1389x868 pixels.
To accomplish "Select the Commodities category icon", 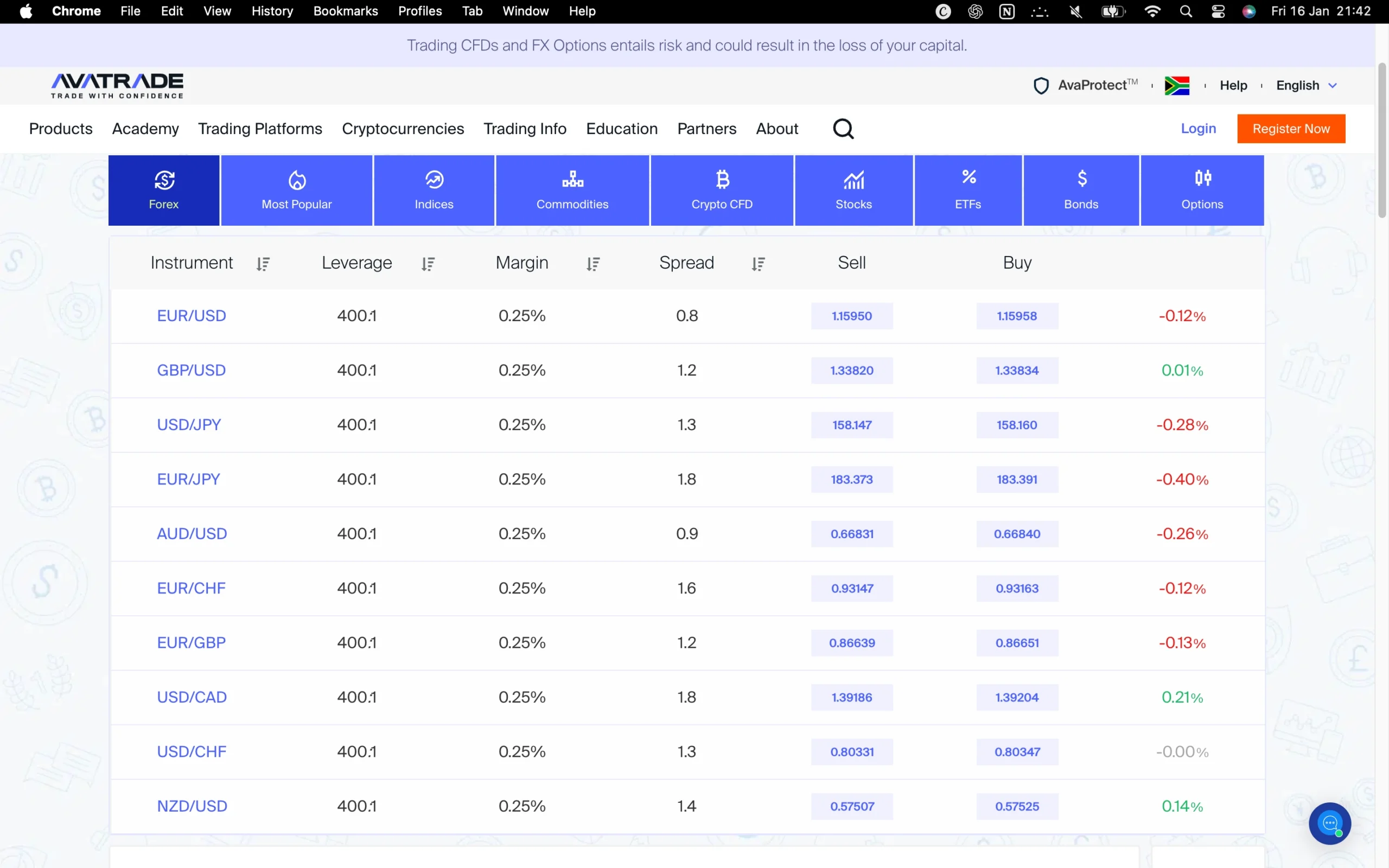I will 573,178.
